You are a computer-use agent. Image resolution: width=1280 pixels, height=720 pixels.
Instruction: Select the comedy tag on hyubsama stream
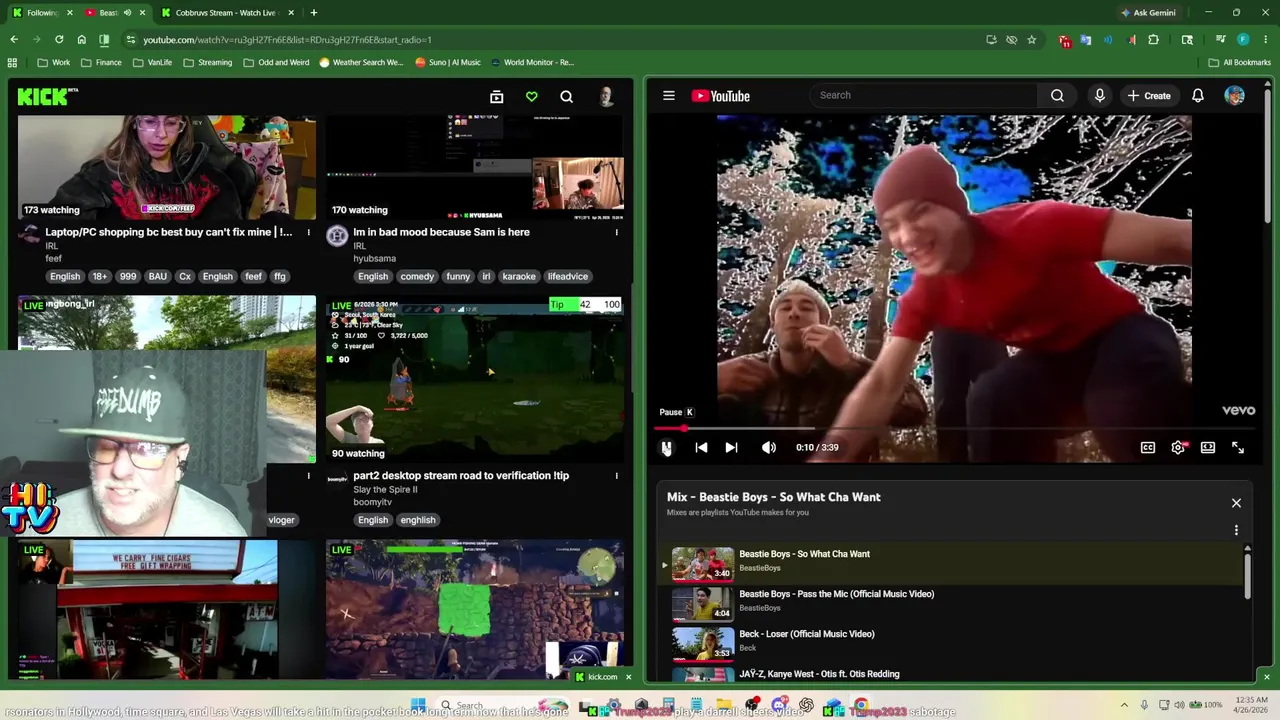pos(417,277)
